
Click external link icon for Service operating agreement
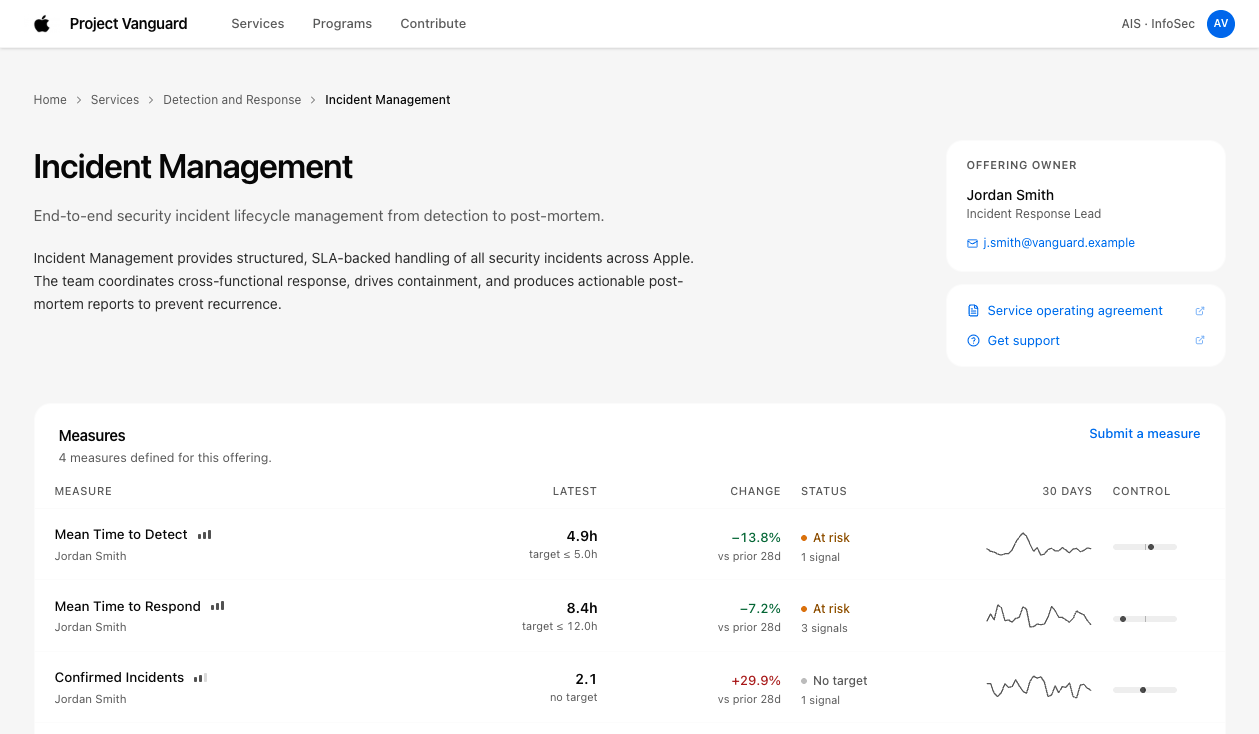click(x=1200, y=311)
